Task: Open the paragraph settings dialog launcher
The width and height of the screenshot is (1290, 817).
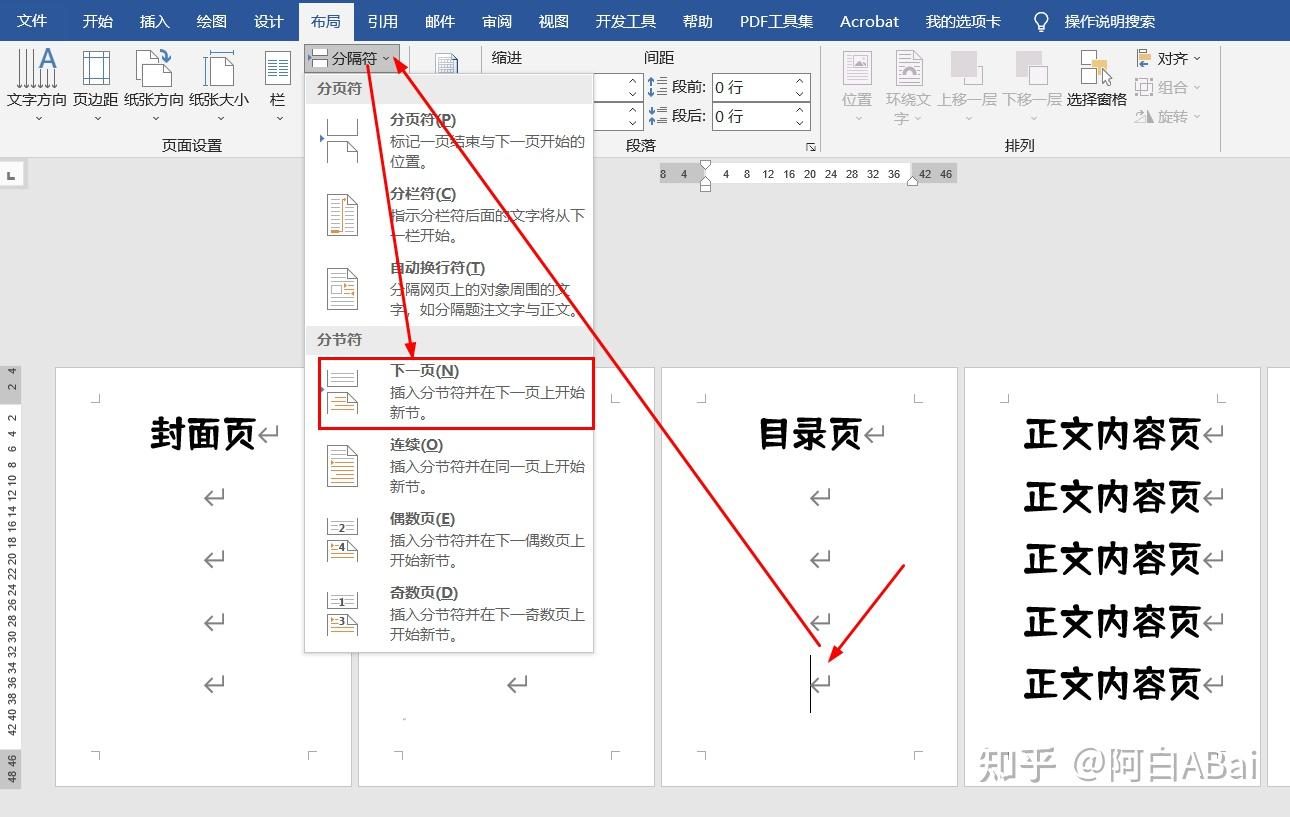Action: coord(810,148)
